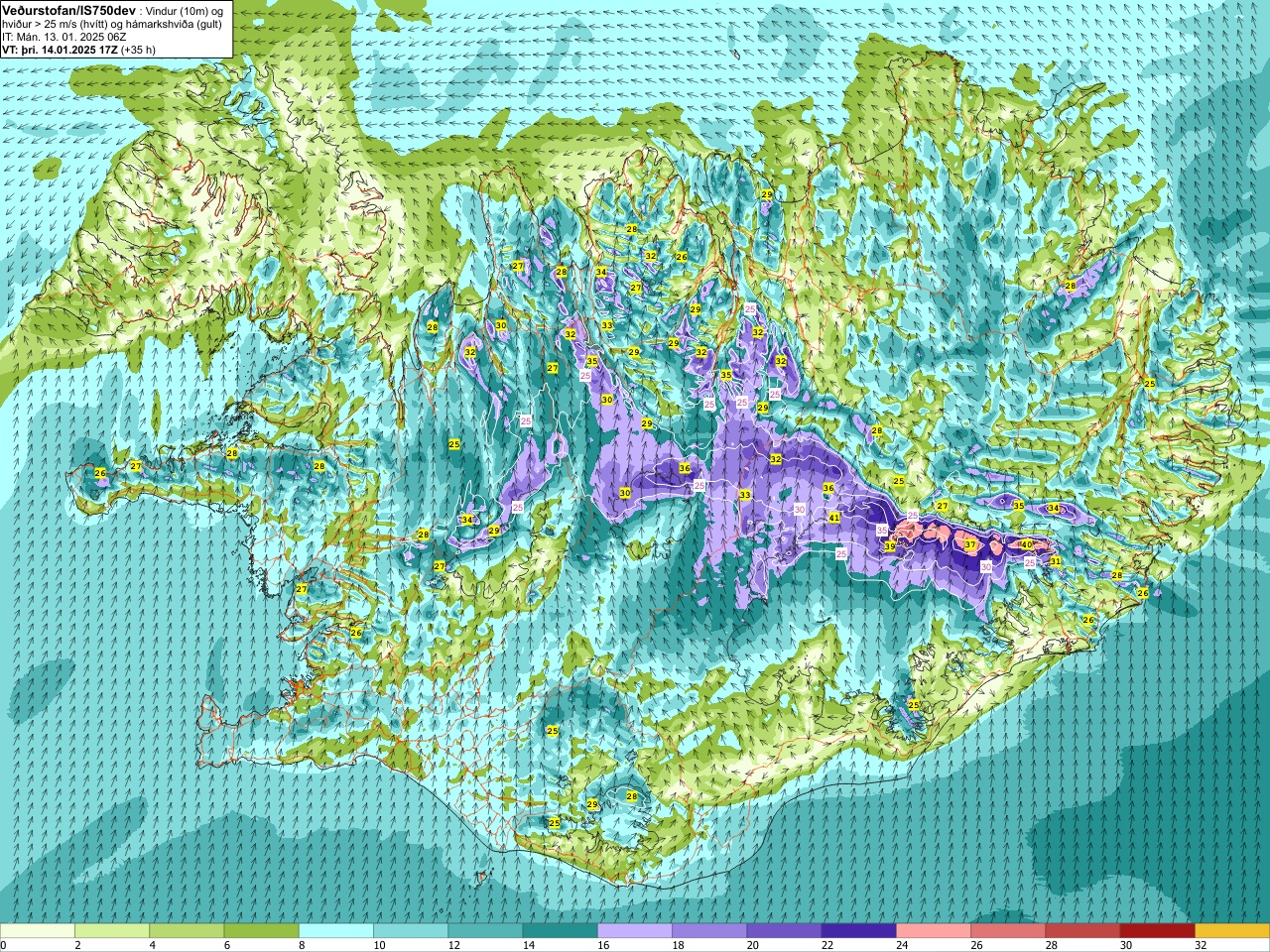
Task: Click the yellow gust label 40
Action: [x=1027, y=544]
